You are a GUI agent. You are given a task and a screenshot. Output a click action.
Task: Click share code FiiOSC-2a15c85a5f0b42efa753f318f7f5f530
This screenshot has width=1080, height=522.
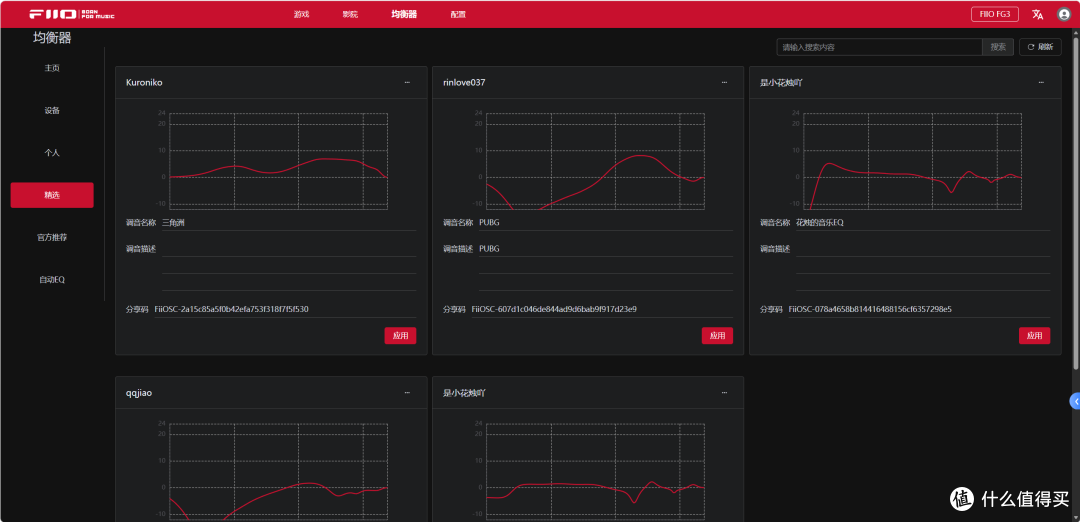click(231, 309)
